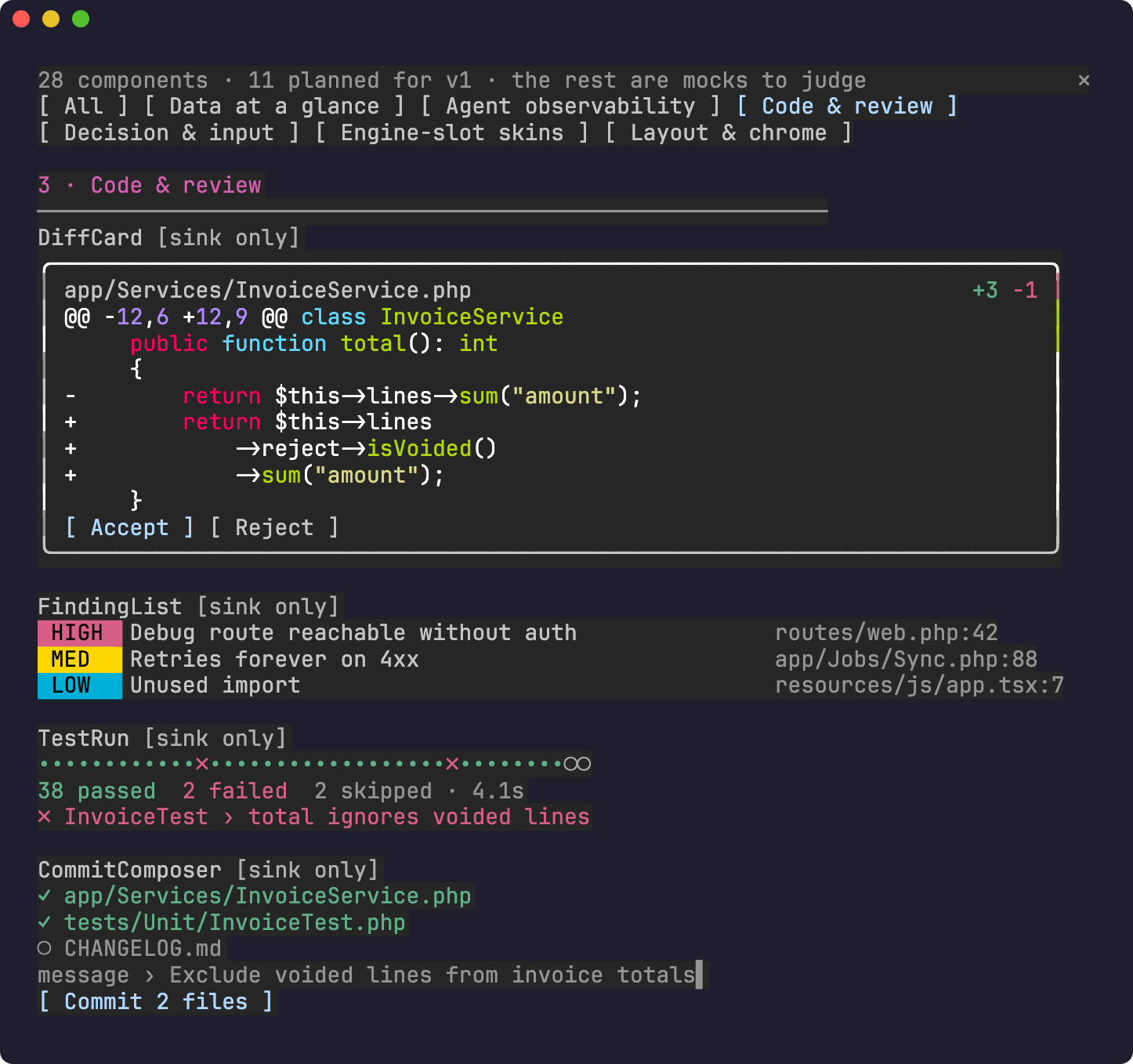Open the Decision & input tab
Viewport: 1133px width, 1064px height.
169,133
